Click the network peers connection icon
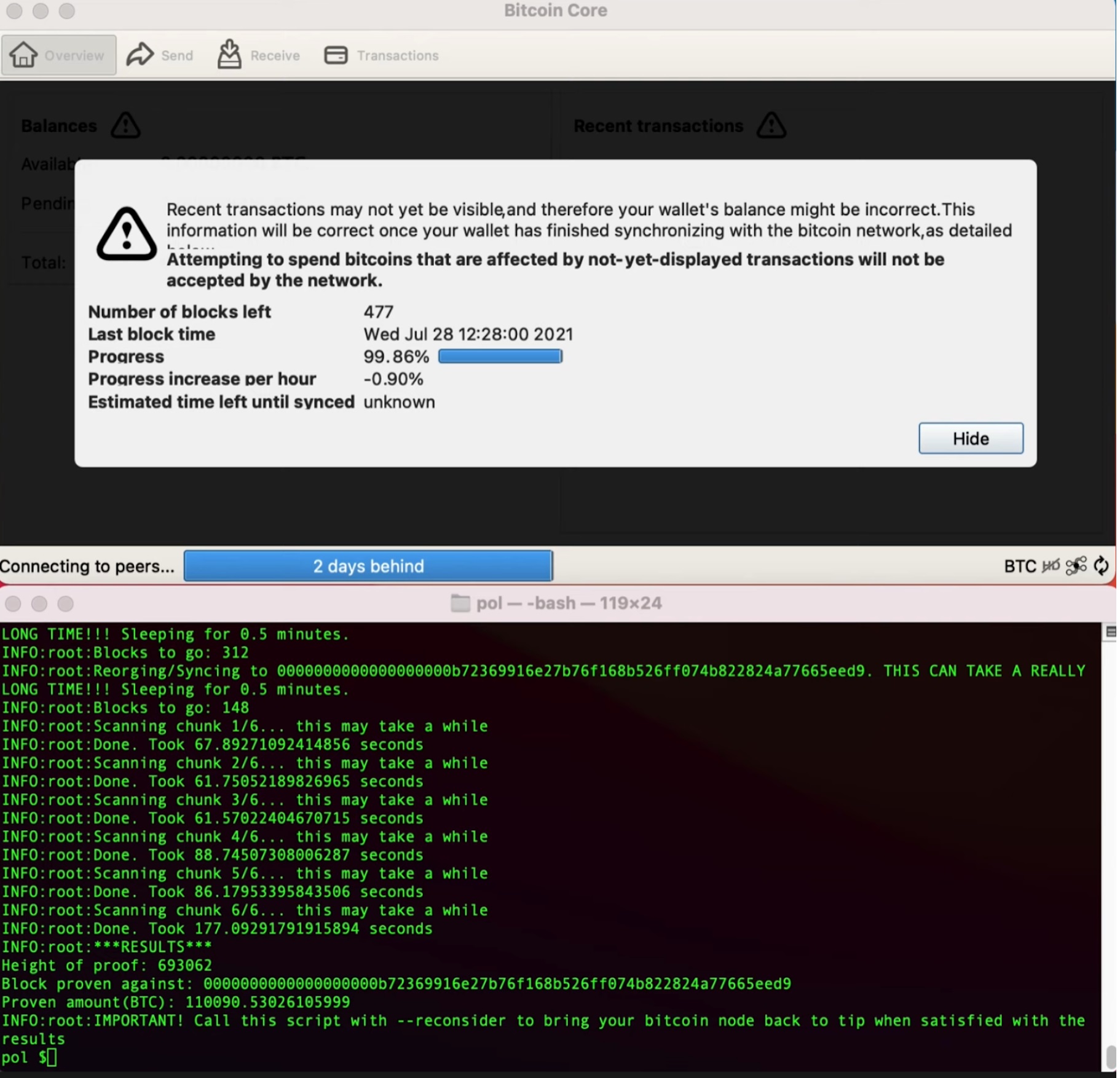The width and height of the screenshot is (1120, 1078). tap(1076, 565)
